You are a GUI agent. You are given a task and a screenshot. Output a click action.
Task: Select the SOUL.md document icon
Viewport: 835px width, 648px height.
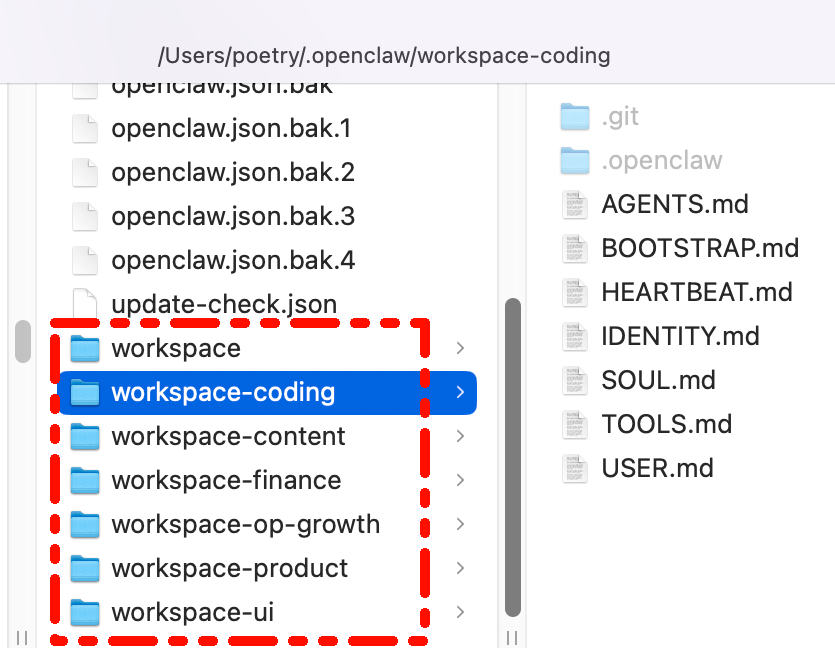click(x=575, y=381)
